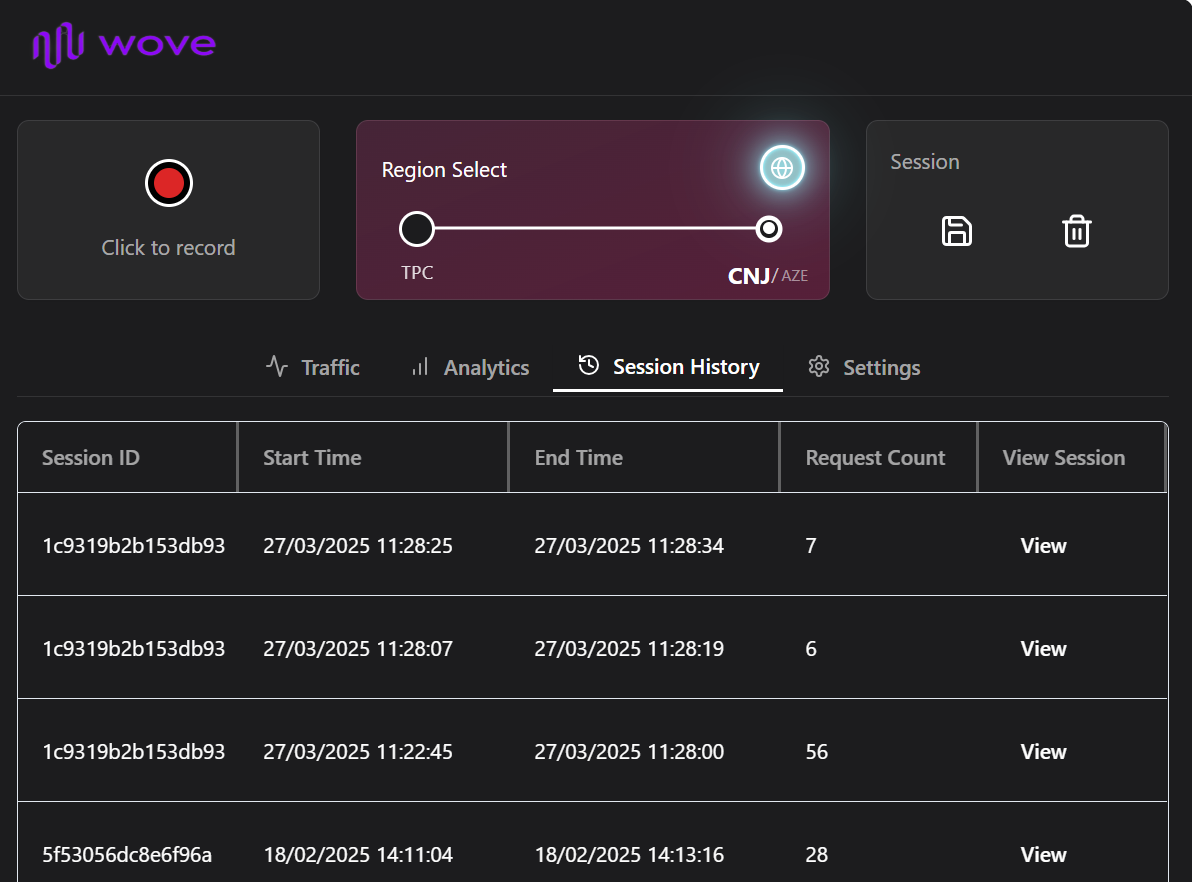View the session started at 11:28:25

[x=1043, y=546]
